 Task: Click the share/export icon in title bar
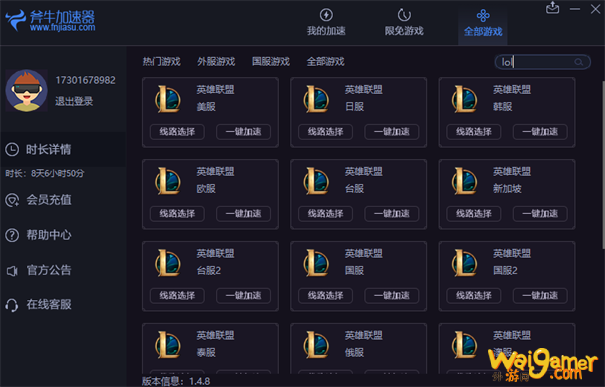pyautogui.click(x=553, y=8)
